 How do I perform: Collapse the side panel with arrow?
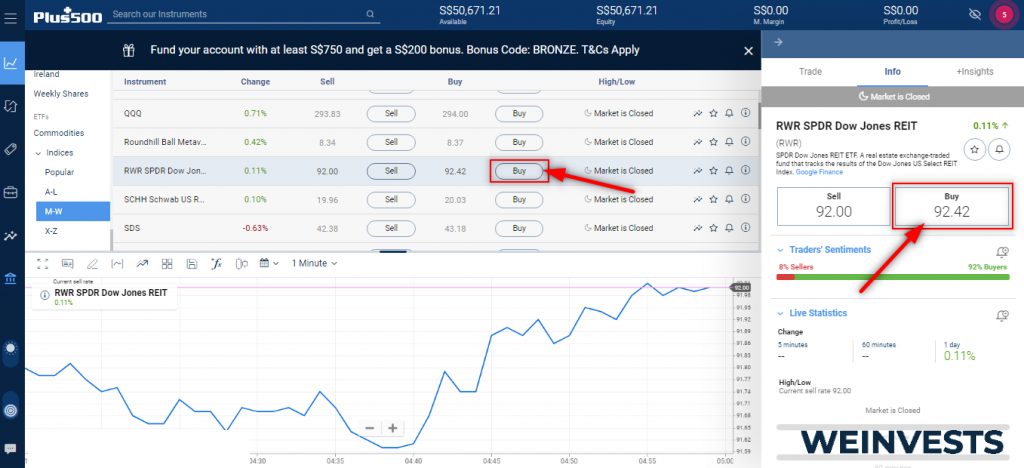778,42
